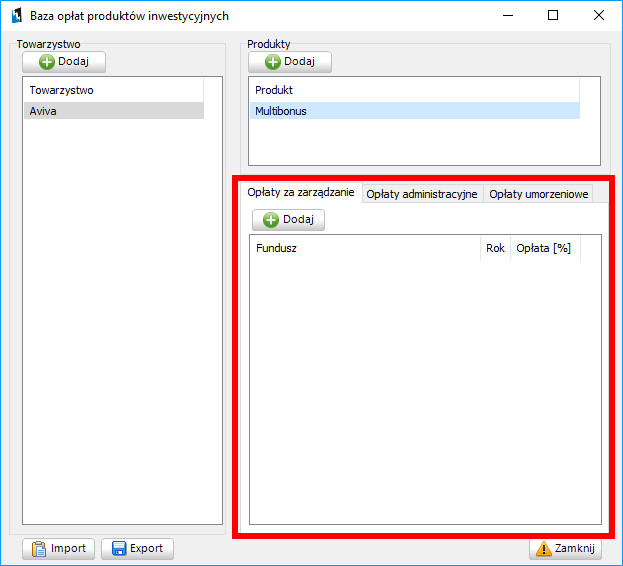Close the window with the X button
The height and width of the screenshot is (566, 623).
tap(599, 16)
